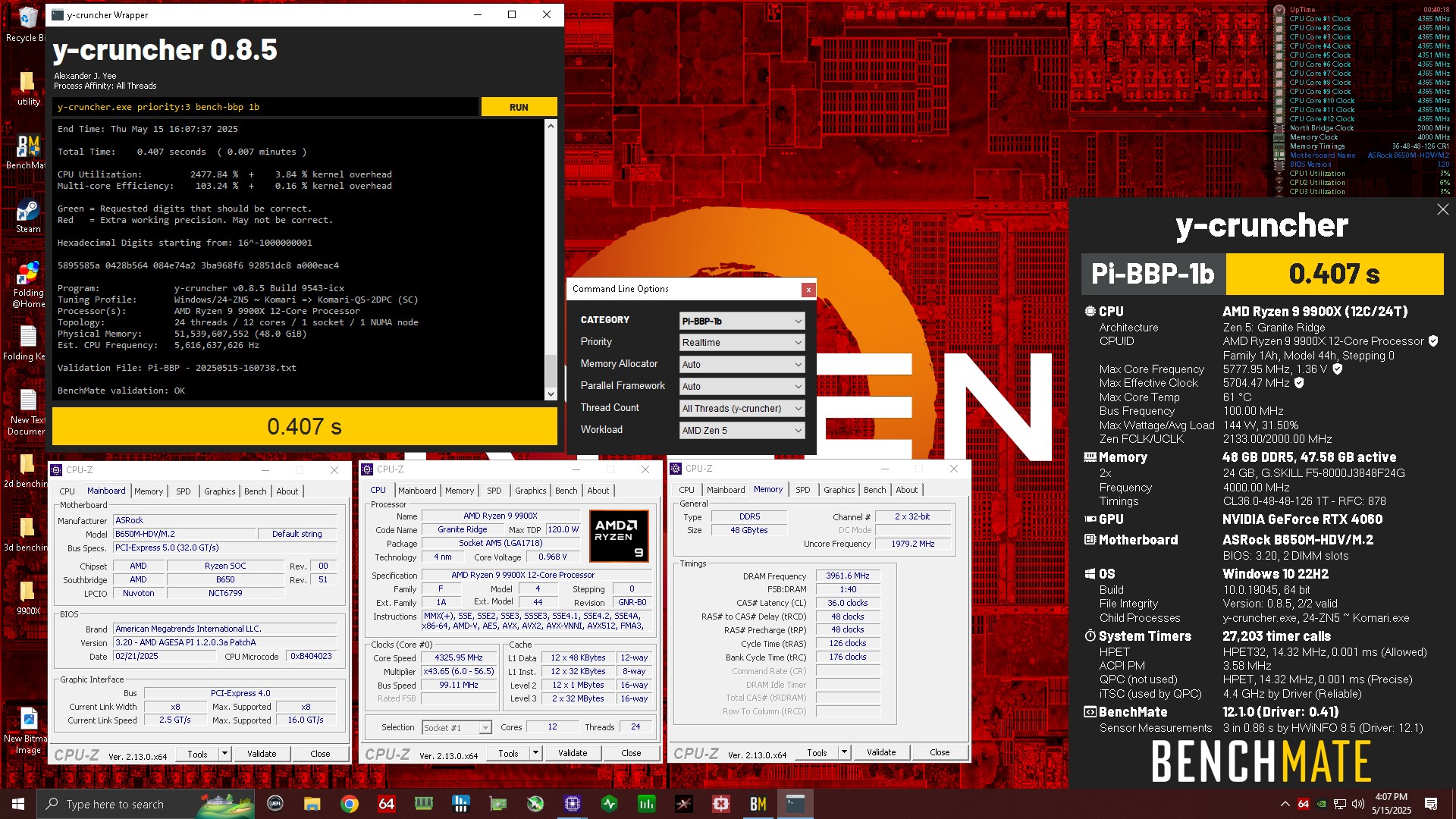Open the notification center icon

[x=1431, y=804]
